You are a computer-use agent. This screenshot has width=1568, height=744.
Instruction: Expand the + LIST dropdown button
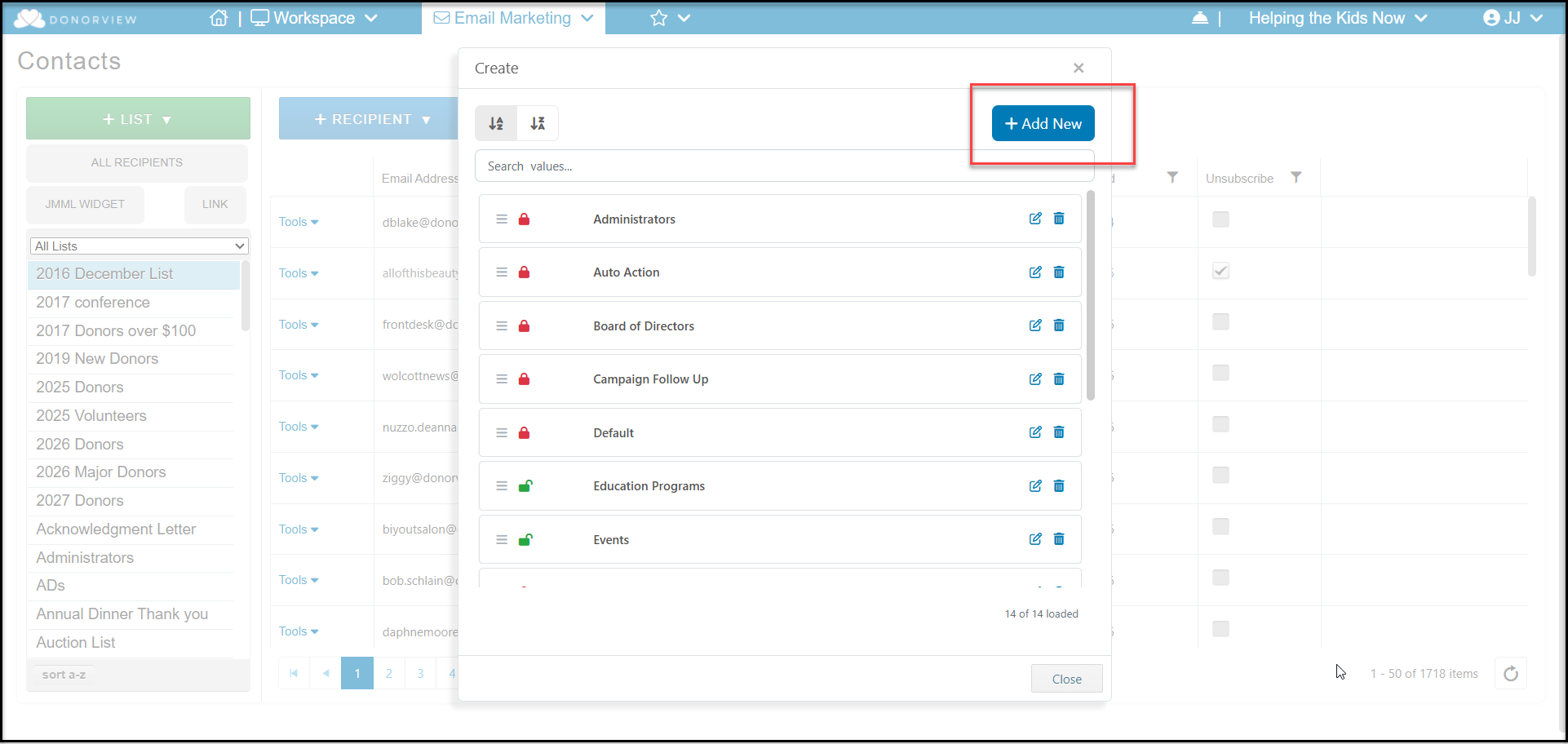point(138,119)
